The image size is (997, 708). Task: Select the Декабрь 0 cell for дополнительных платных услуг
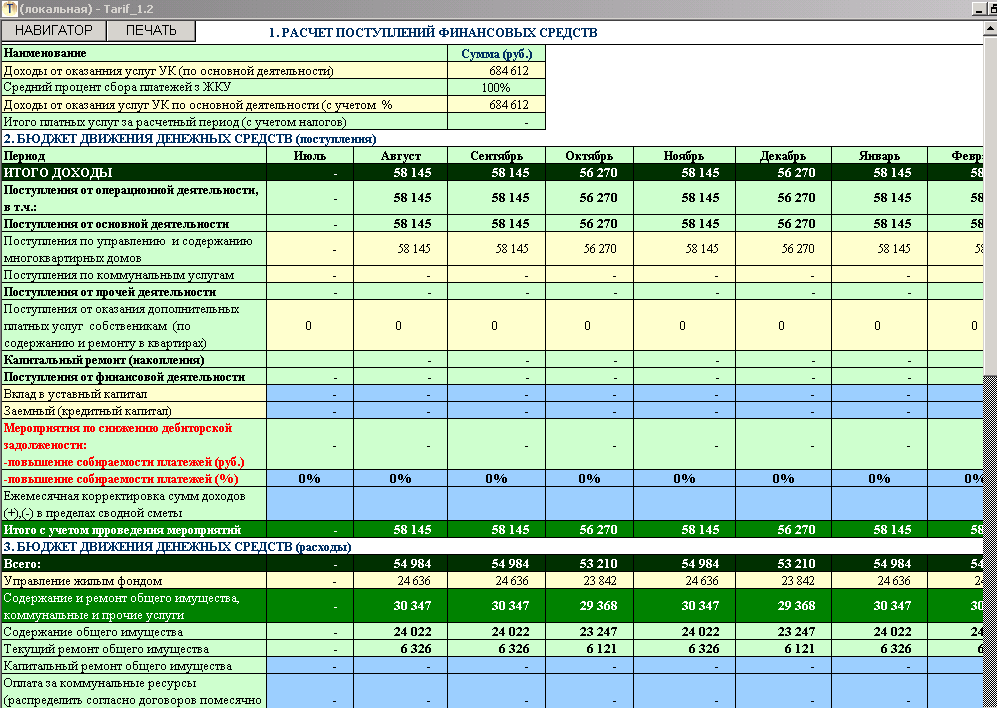pyautogui.click(x=783, y=326)
